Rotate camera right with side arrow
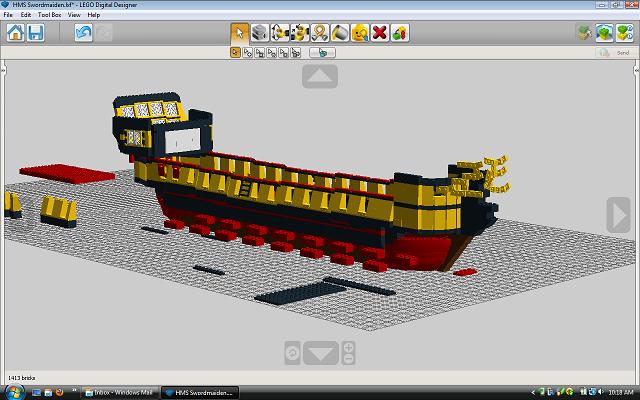 point(618,215)
